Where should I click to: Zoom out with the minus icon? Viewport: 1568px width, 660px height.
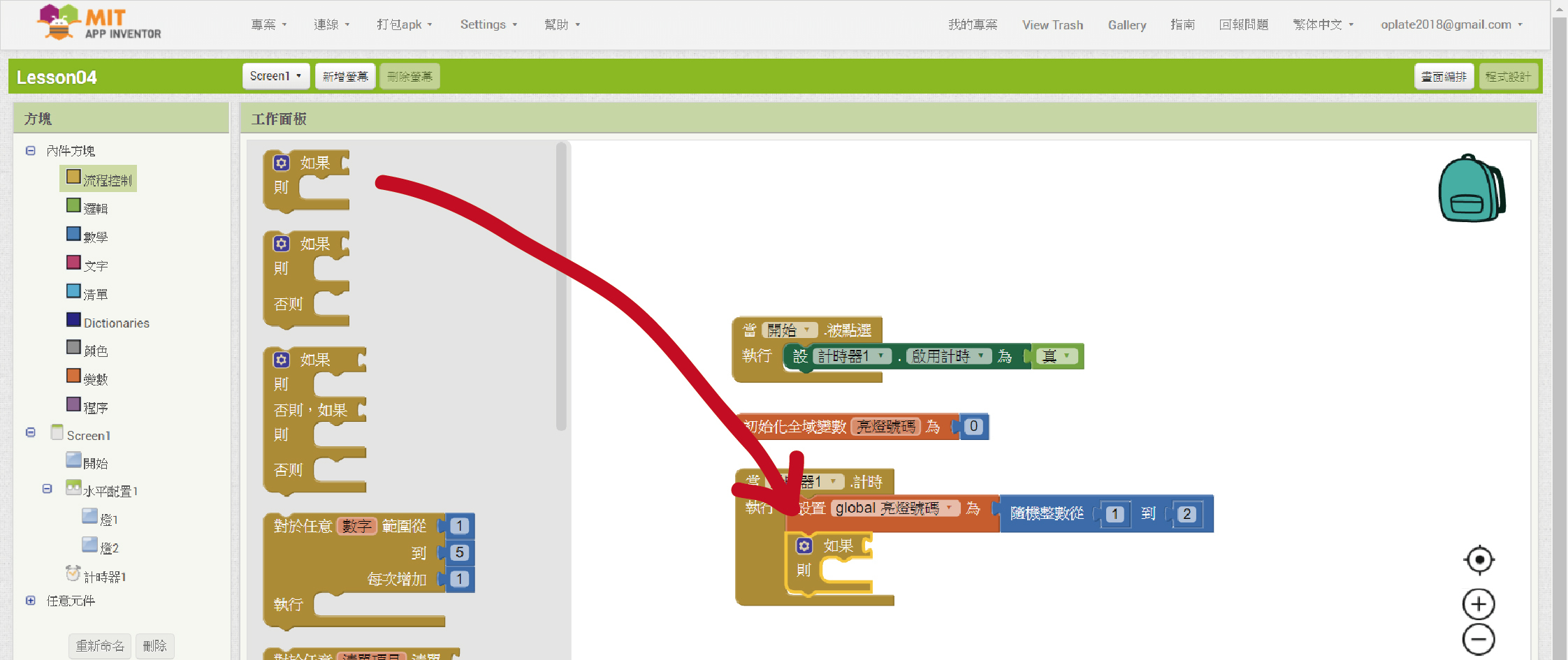[1479, 639]
